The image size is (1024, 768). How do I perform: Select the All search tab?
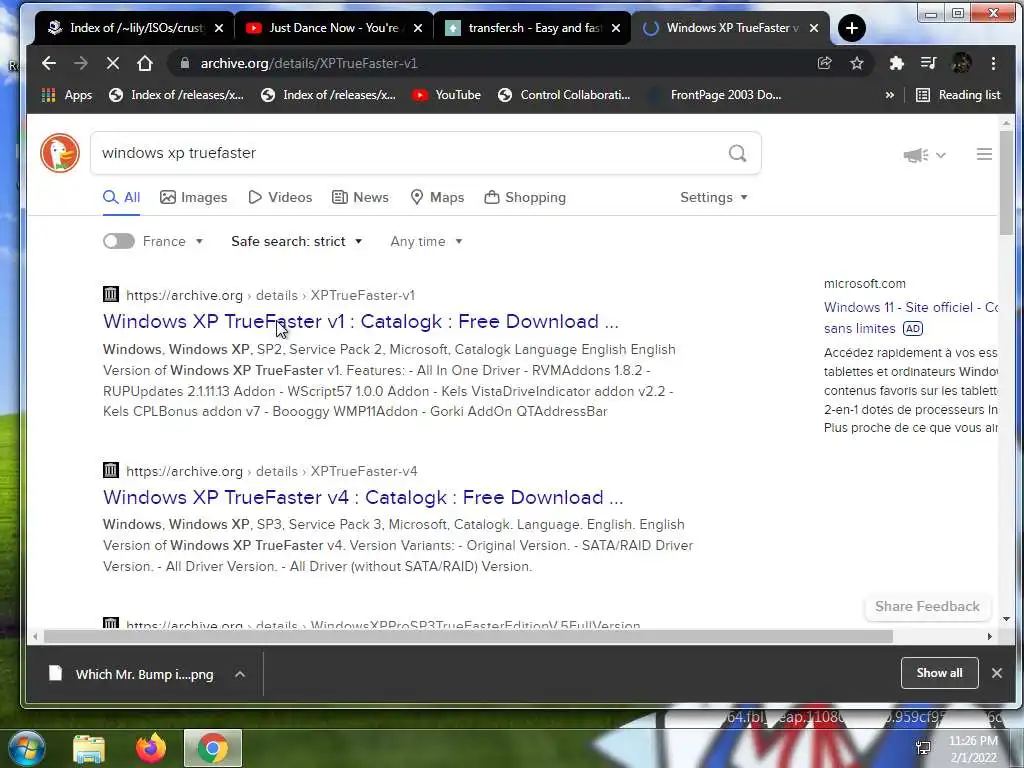coord(121,197)
